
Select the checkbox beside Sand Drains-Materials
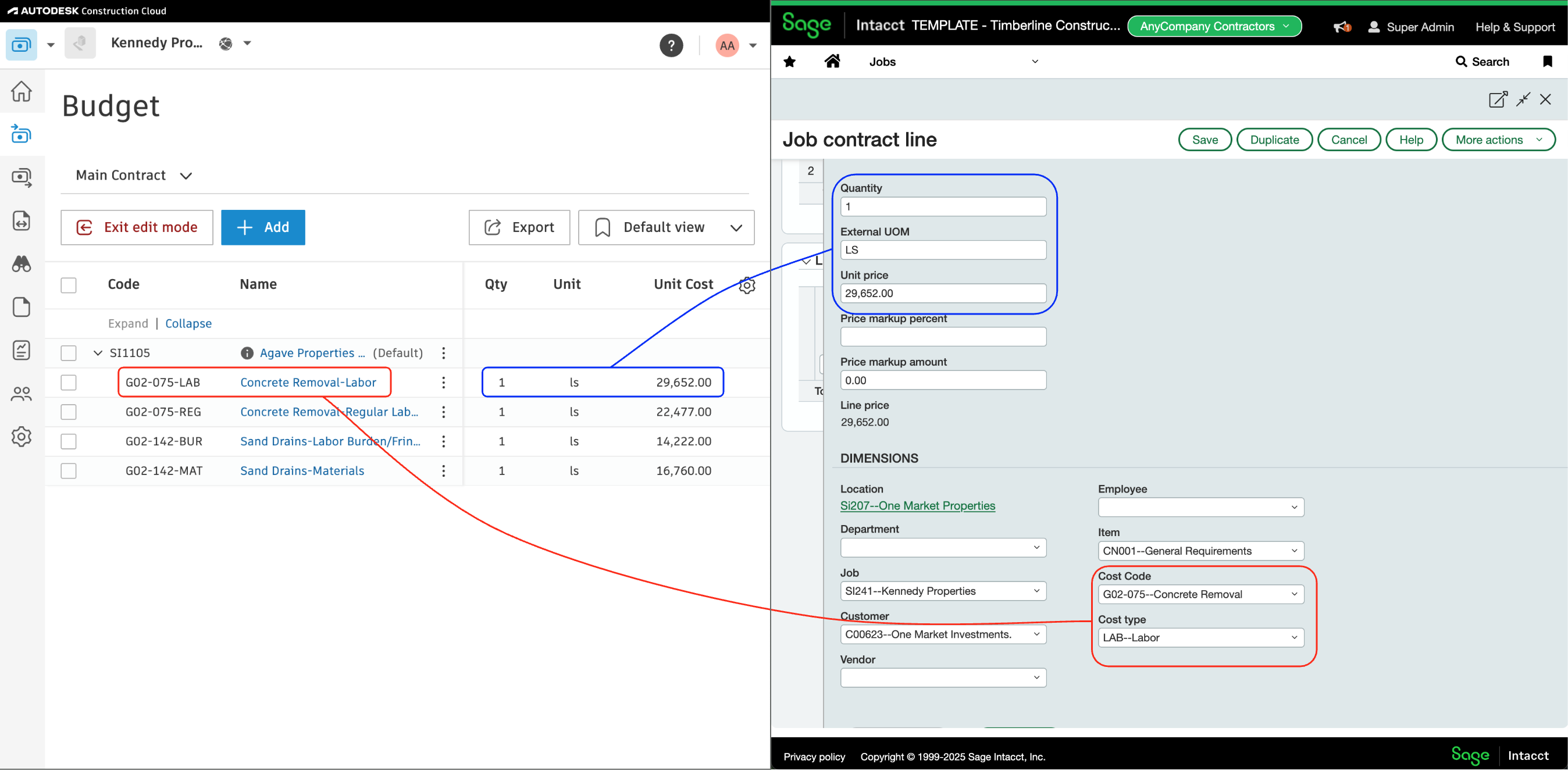coord(69,470)
